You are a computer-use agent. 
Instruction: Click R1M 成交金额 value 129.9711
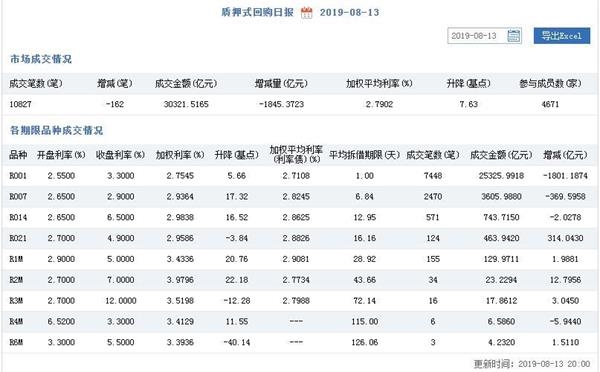click(x=501, y=259)
